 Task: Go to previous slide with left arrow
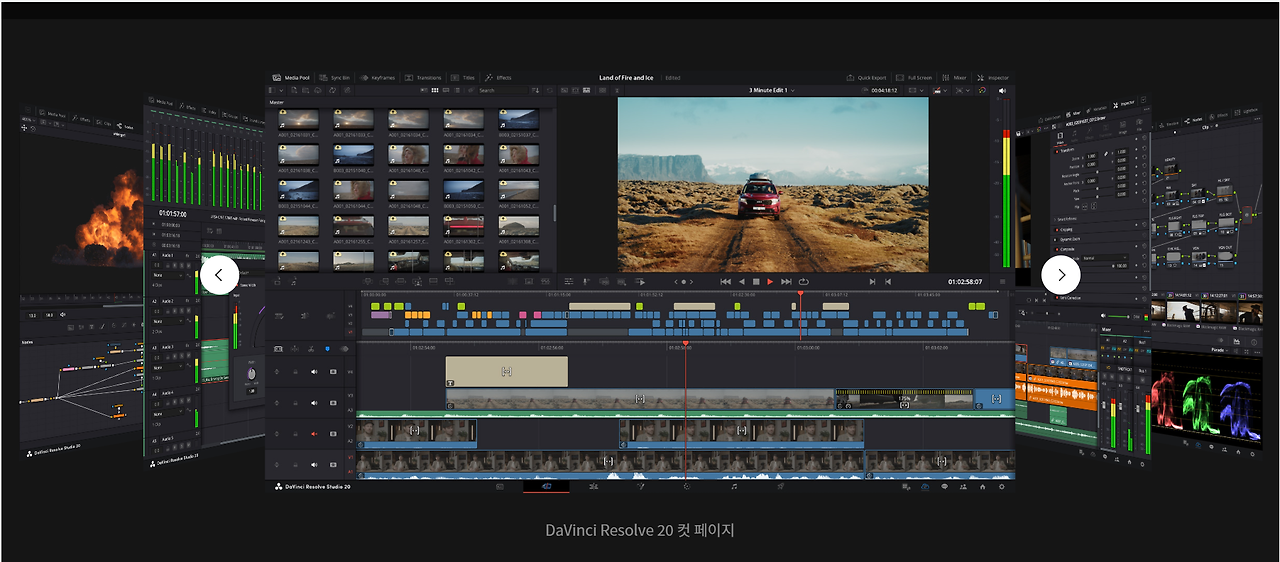click(x=219, y=275)
